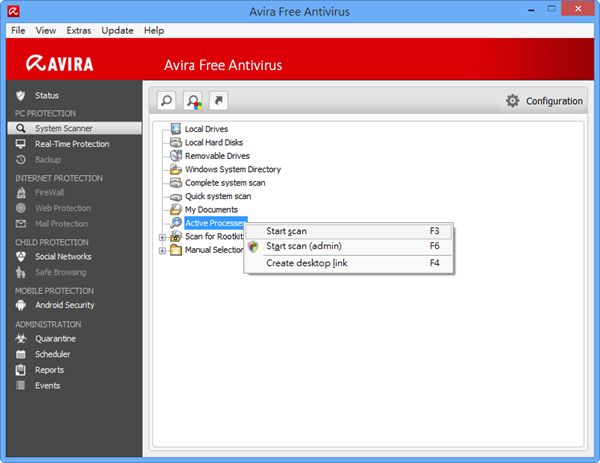
Task: Click the Android Security icon in sidebar
Action: [x=21, y=305]
